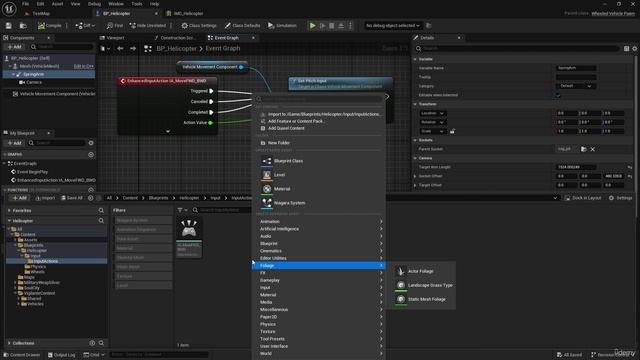Image resolution: width=640 pixels, height=360 pixels.
Task: Expand Socket Offset property row
Action: (x=416, y=176)
